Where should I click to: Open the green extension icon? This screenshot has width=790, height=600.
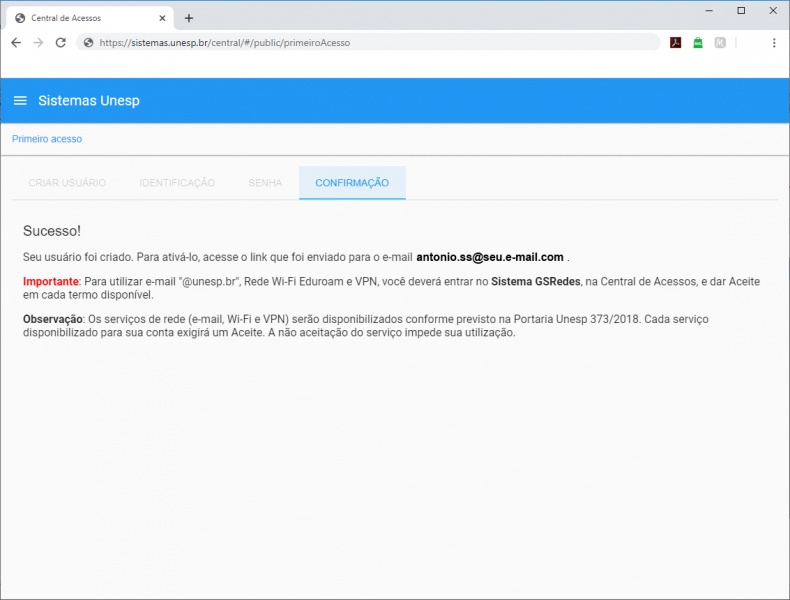point(698,43)
